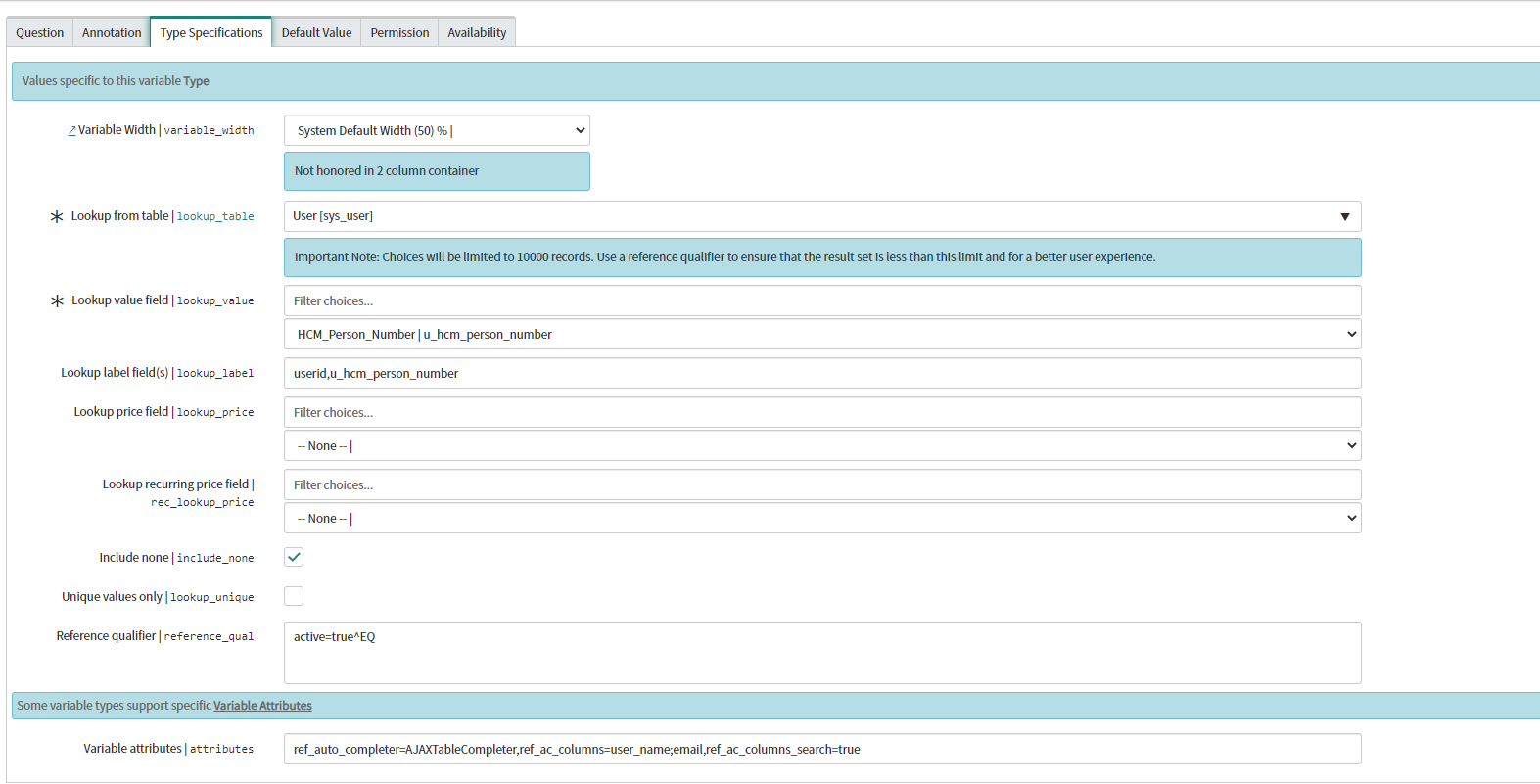Open the Lookup from table dropdown arrow
Screen dimensions: 1540x784
click(1344, 216)
